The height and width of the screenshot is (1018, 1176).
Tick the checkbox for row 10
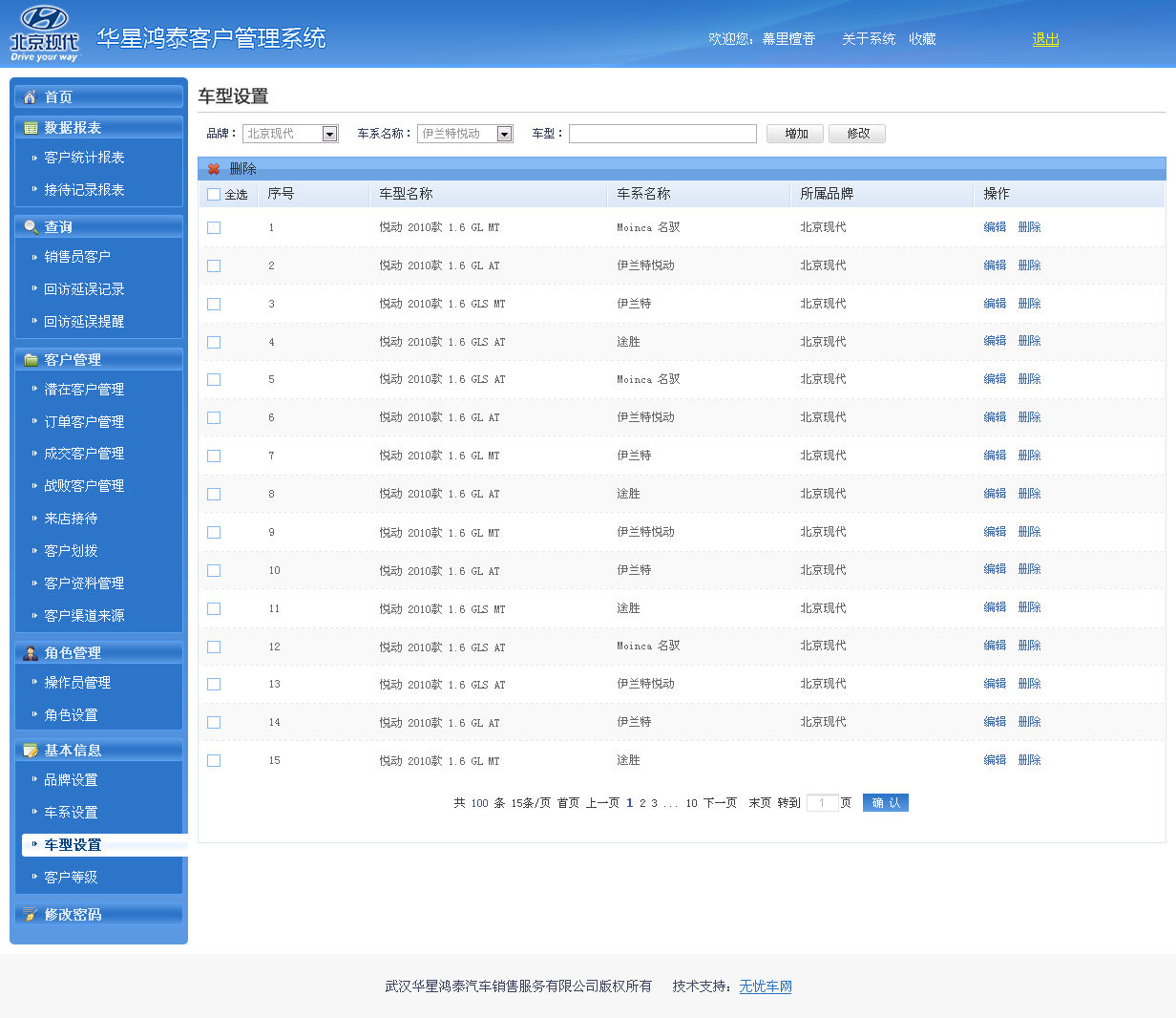click(214, 570)
